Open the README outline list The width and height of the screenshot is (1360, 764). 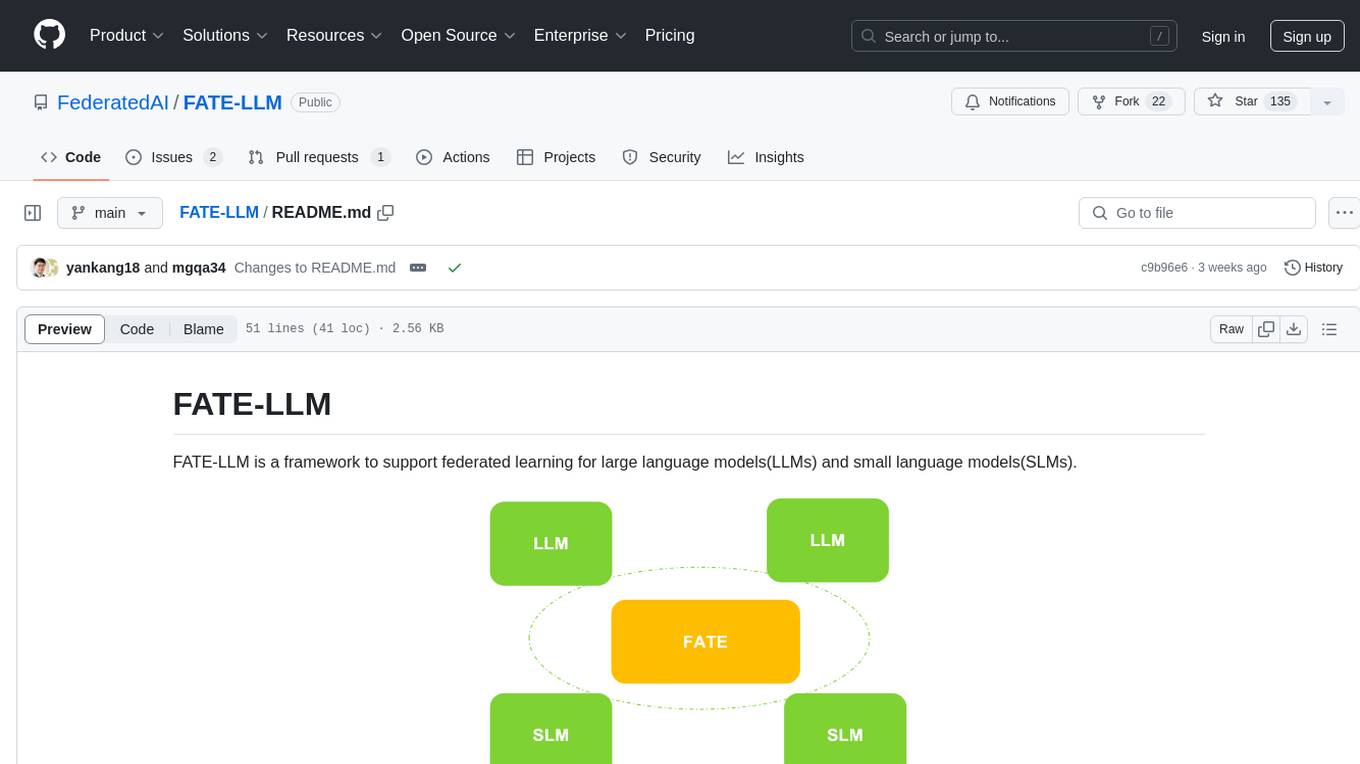coord(1329,329)
